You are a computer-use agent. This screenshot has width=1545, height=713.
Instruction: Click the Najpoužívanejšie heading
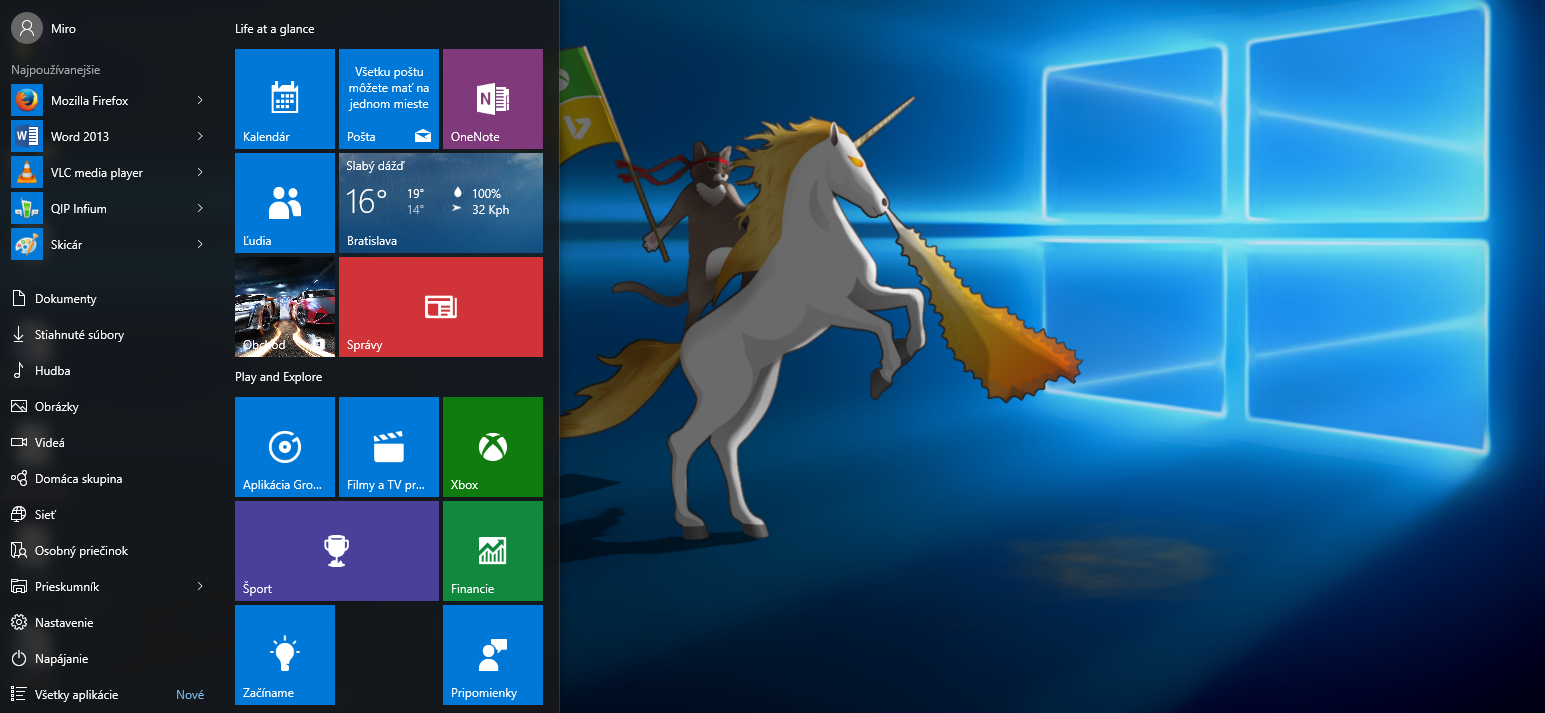click(56, 70)
